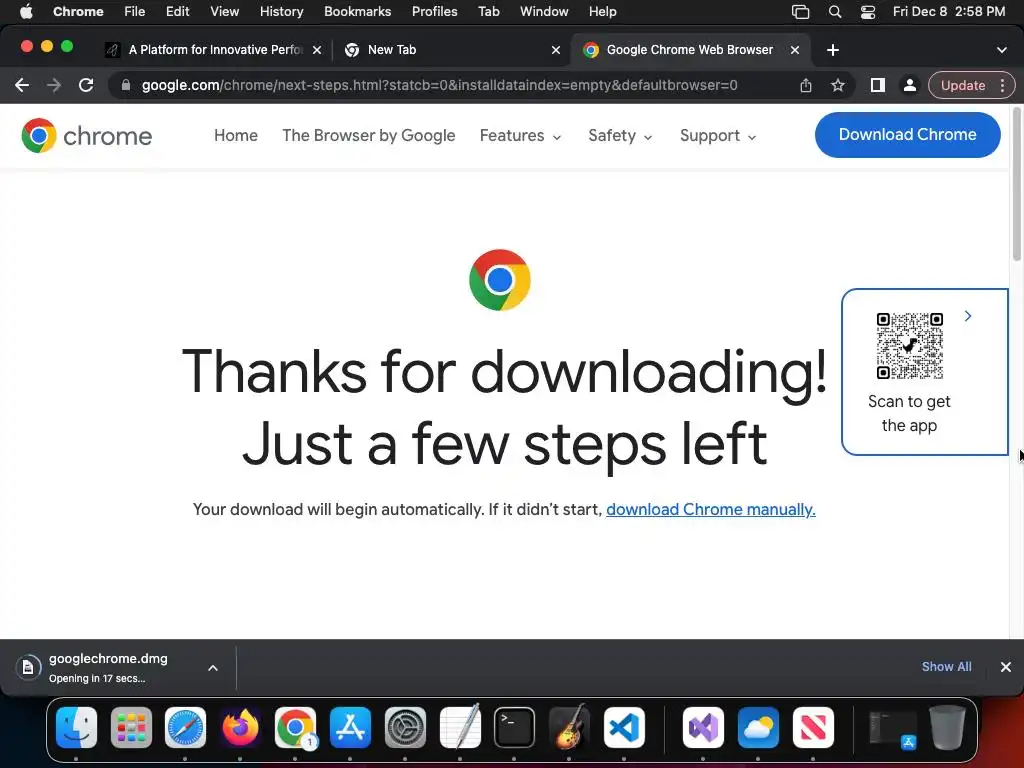Image resolution: width=1024 pixels, height=768 pixels.
Task: Reload the page with the refresh icon
Action: [x=86, y=85]
